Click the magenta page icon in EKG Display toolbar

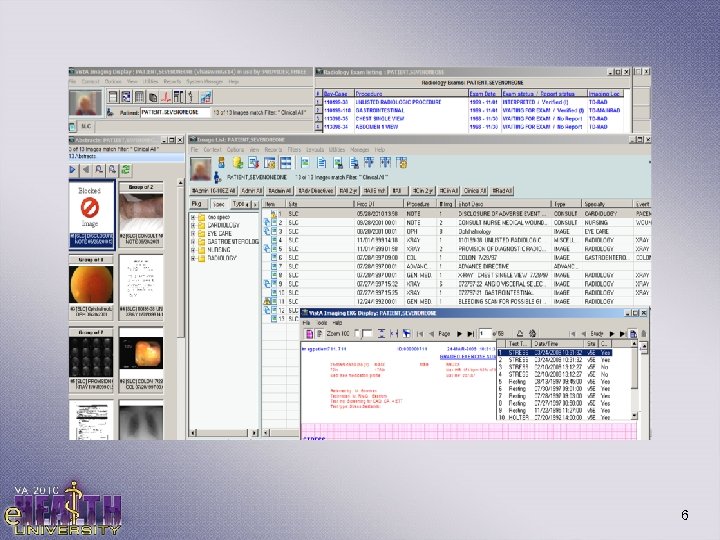pos(309,334)
